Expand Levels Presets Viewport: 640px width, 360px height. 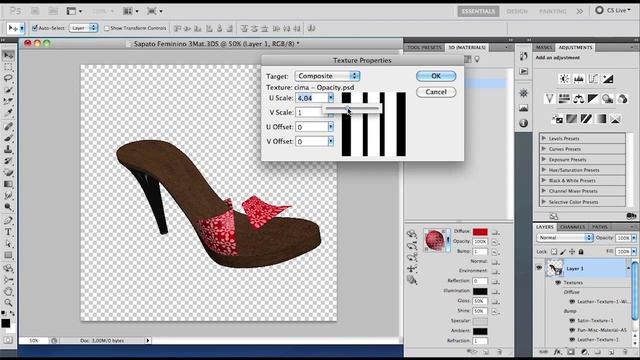coord(544,138)
